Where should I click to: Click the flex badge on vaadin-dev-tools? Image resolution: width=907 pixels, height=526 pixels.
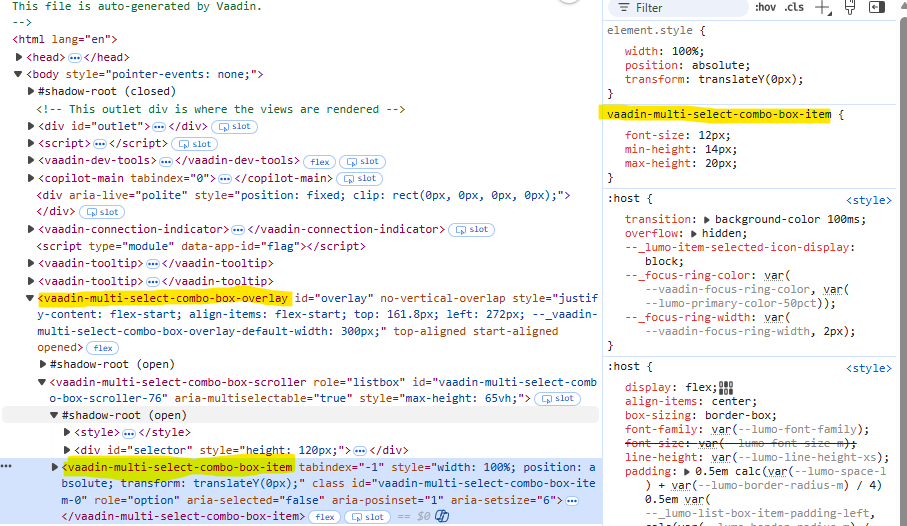pyautogui.click(x=320, y=161)
